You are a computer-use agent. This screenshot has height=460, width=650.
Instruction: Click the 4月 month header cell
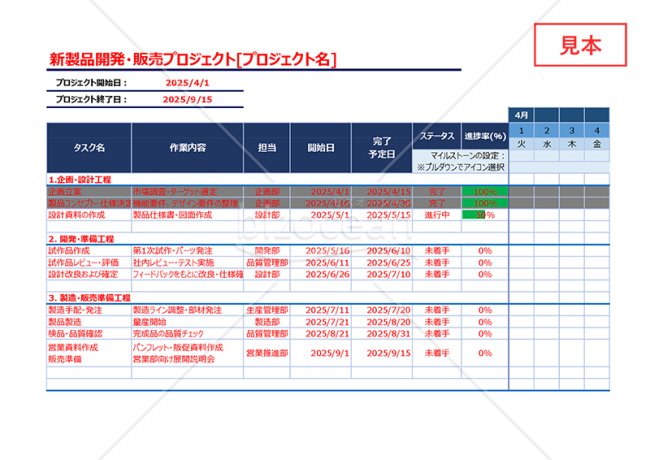[521, 115]
